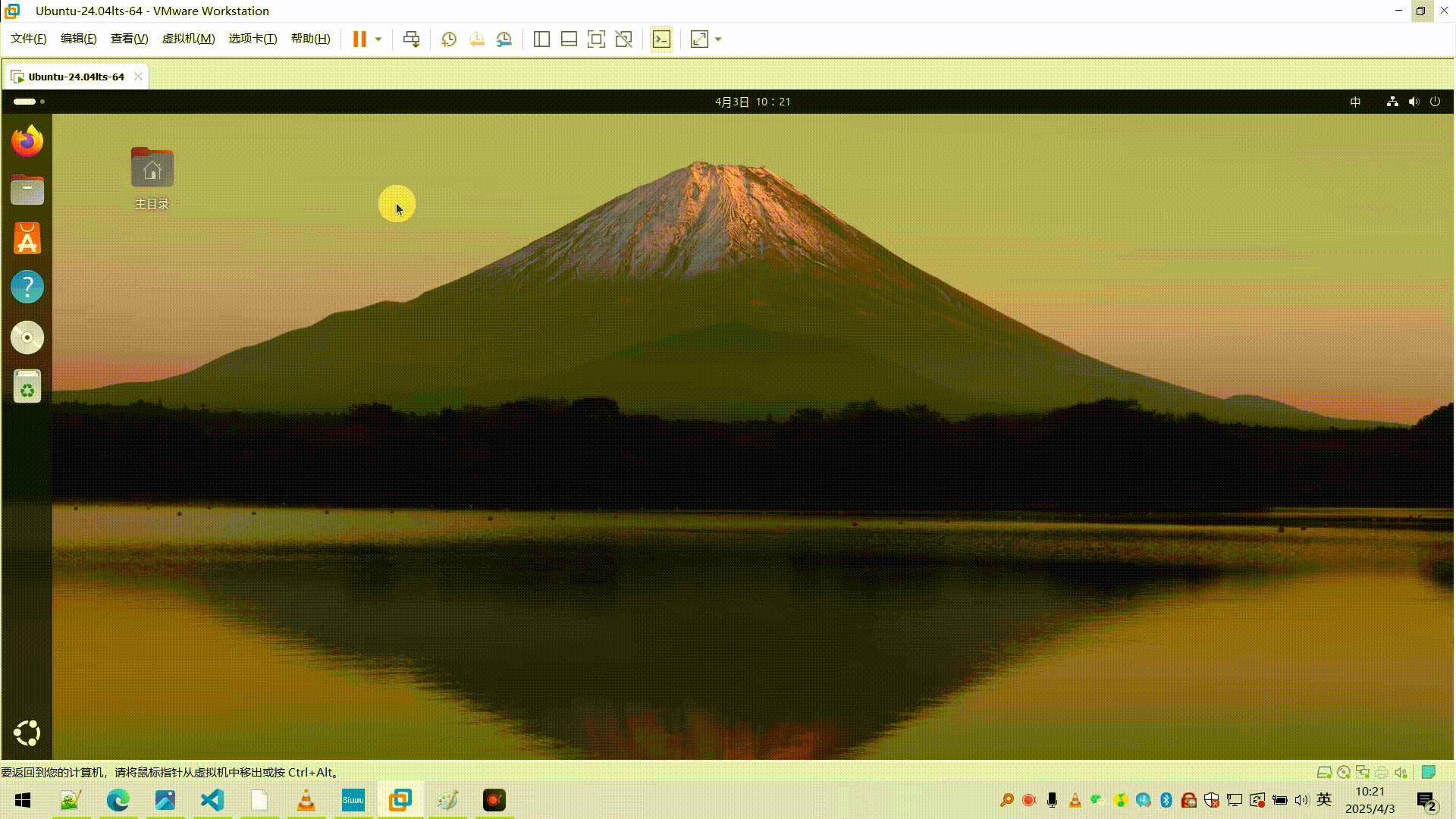This screenshot has height=819, width=1456.
Task: Open the snapshot manager wrench icon
Action: 504,39
